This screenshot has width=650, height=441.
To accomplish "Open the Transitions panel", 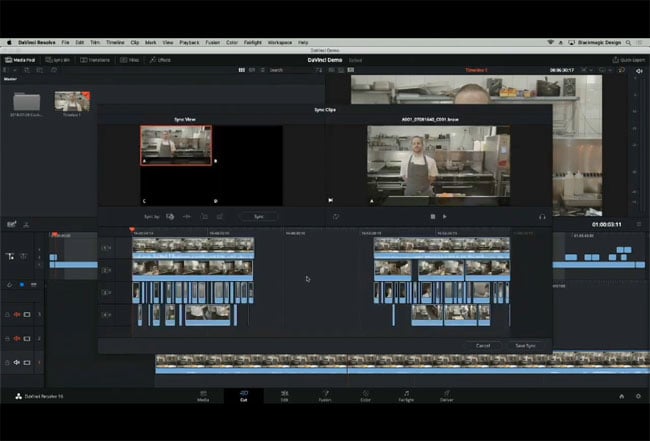I will click(x=95, y=60).
